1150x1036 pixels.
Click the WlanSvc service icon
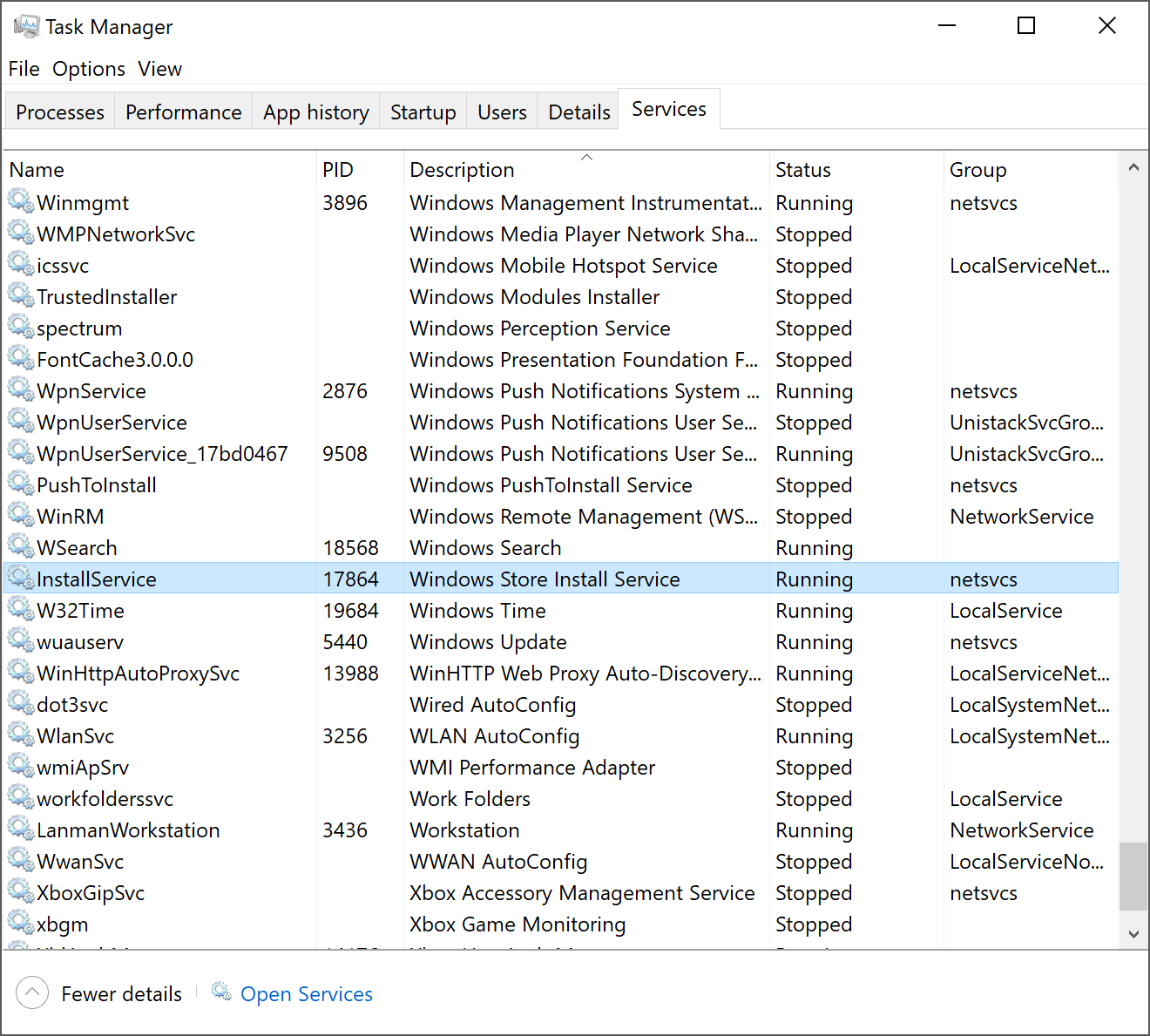tap(21, 735)
